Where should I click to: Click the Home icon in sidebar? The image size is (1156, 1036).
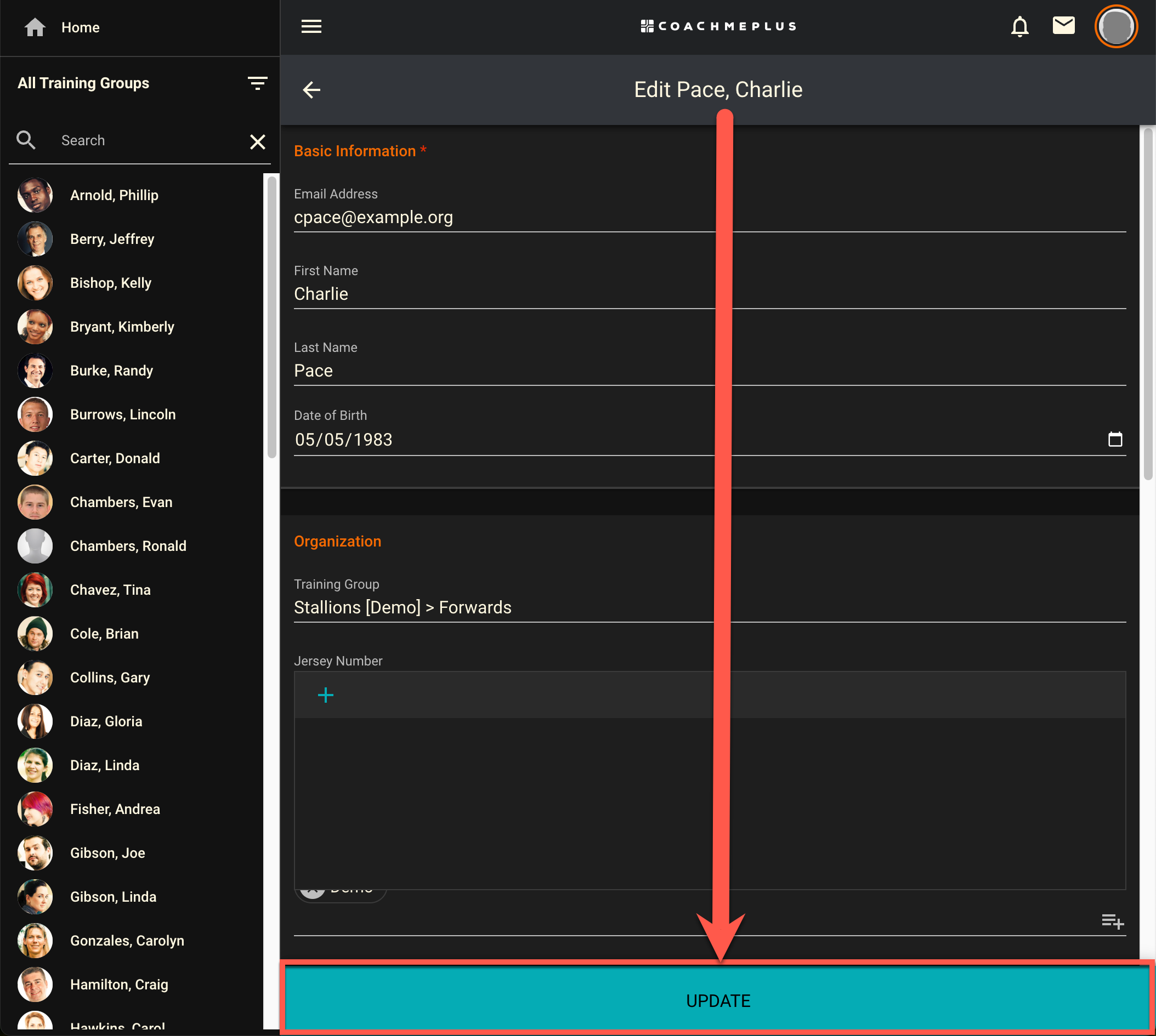click(x=35, y=27)
